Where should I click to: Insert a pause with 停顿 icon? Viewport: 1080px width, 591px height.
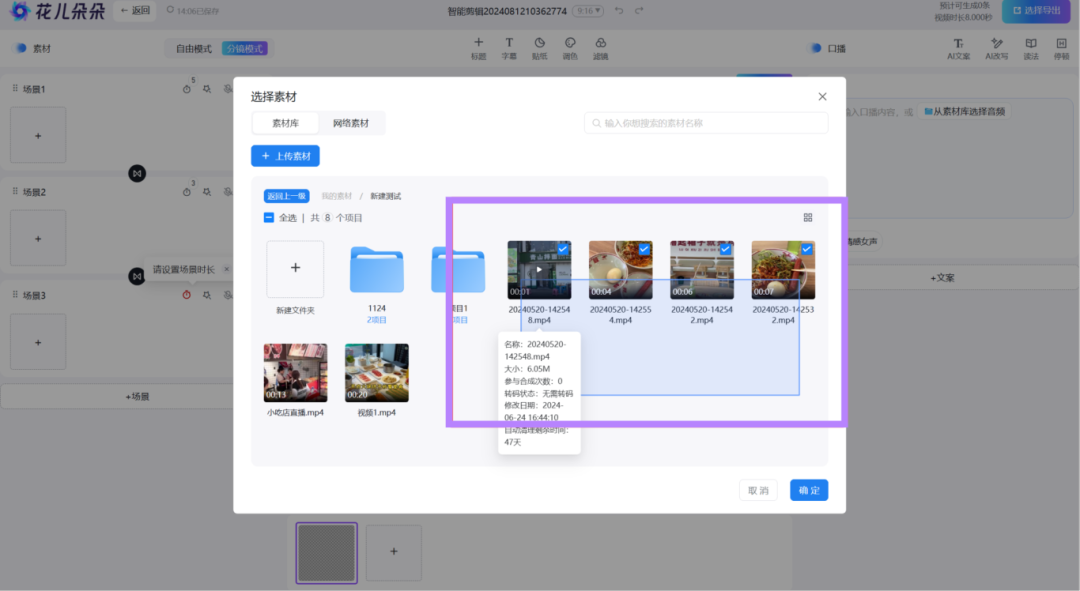click(1061, 49)
